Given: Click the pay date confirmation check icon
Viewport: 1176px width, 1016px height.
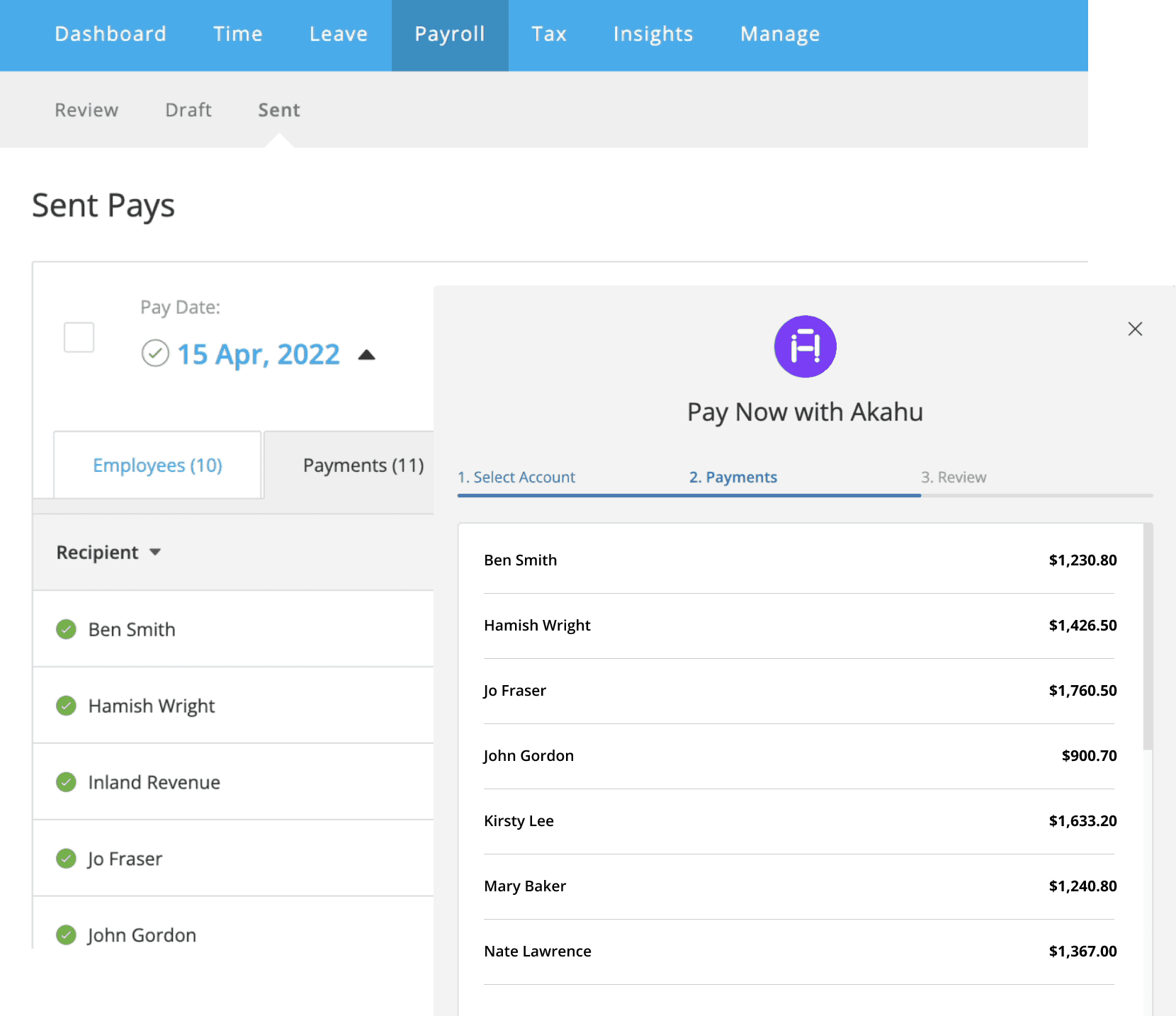Looking at the screenshot, I should pos(155,354).
